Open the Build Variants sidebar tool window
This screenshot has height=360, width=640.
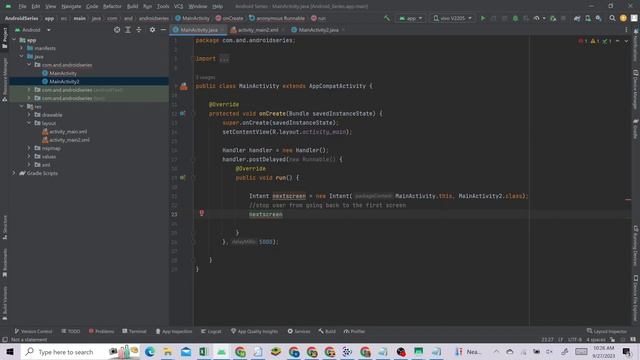(x=4, y=303)
